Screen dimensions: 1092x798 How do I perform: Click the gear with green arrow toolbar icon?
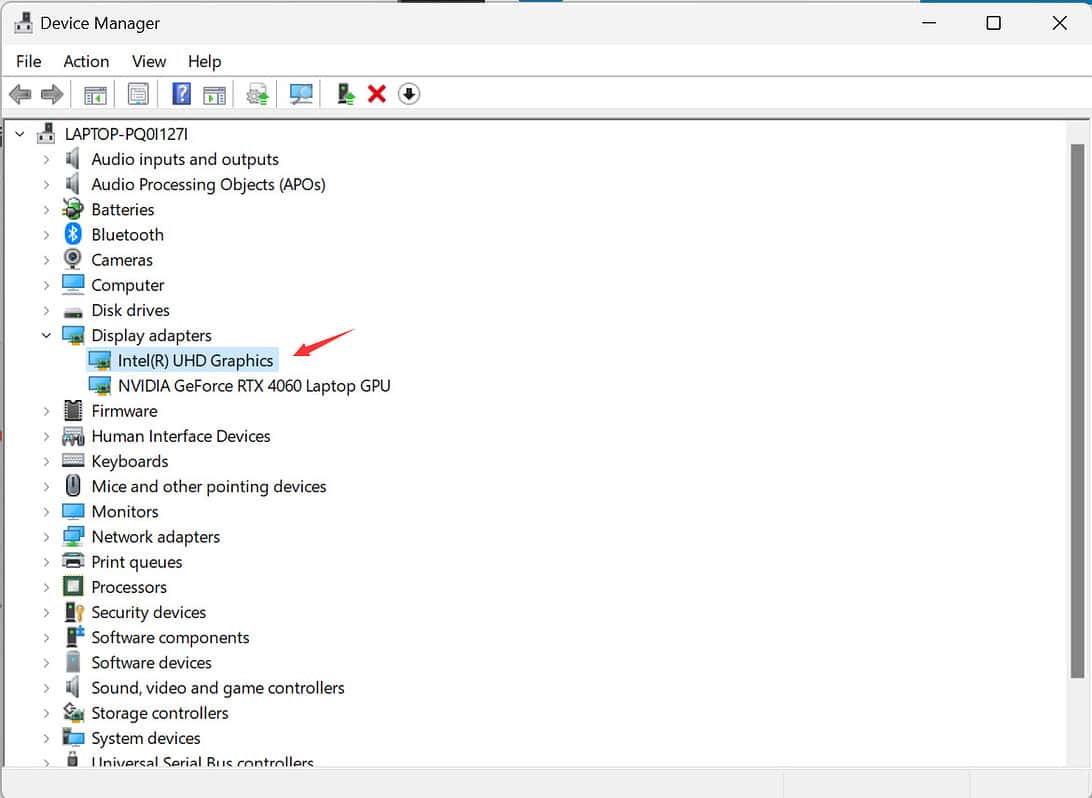coord(258,94)
